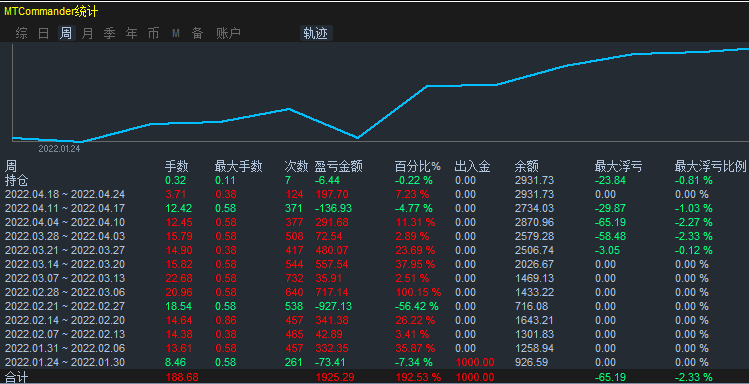The width and height of the screenshot is (749, 384).
Task: Select the 持仓 holdings row label
Action: [17, 181]
